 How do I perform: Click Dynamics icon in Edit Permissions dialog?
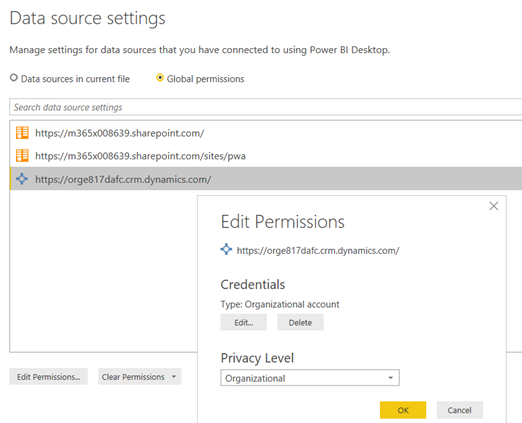[x=226, y=249]
